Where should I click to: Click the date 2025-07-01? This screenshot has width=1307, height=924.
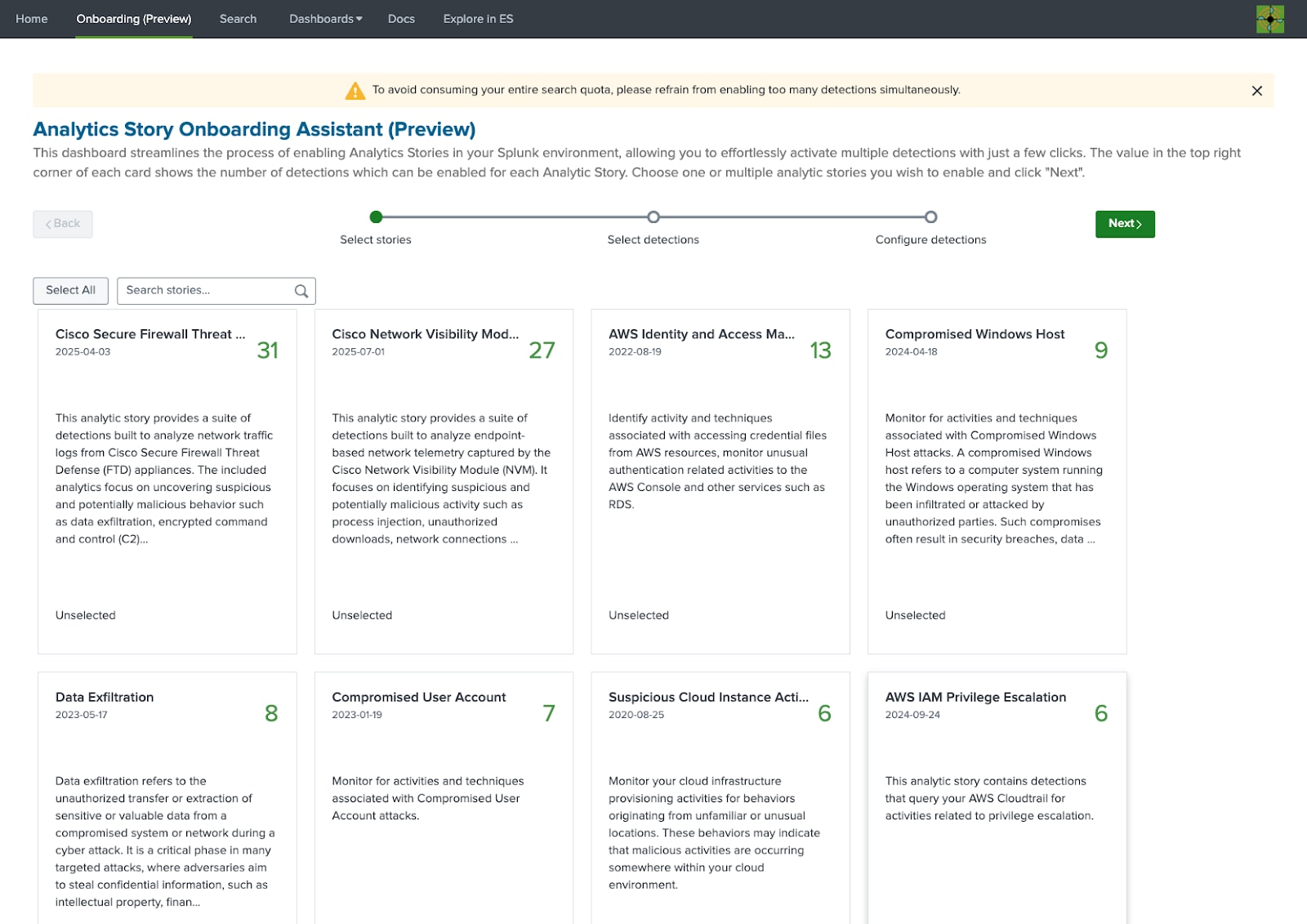click(358, 352)
